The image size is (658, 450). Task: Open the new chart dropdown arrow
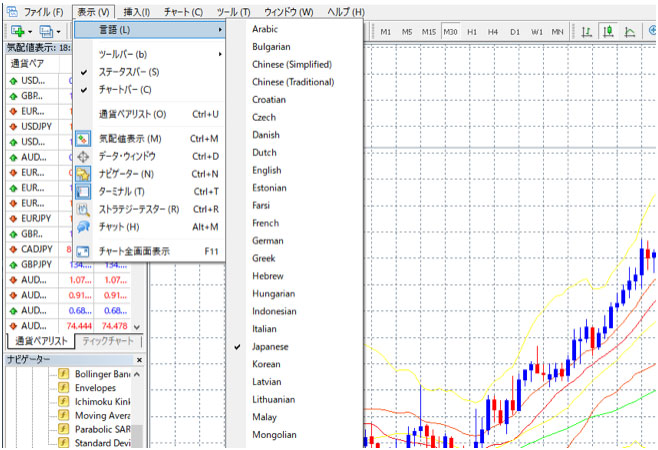tap(30, 32)
